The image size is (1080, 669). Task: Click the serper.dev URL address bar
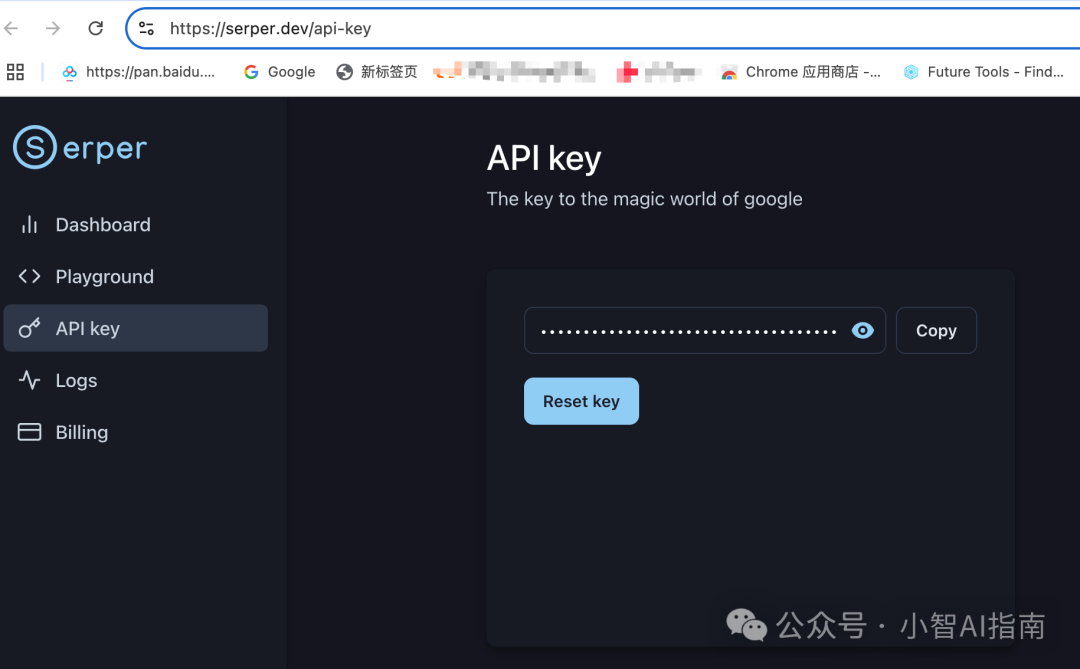point(600,28)
